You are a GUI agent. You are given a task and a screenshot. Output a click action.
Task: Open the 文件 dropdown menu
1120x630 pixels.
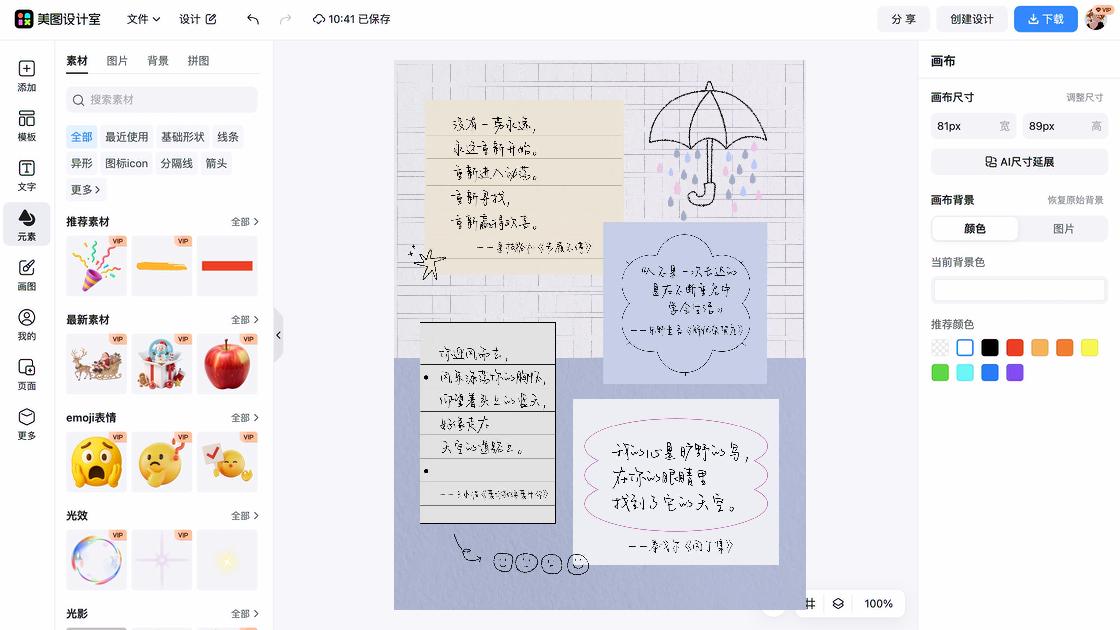[143, 19]
